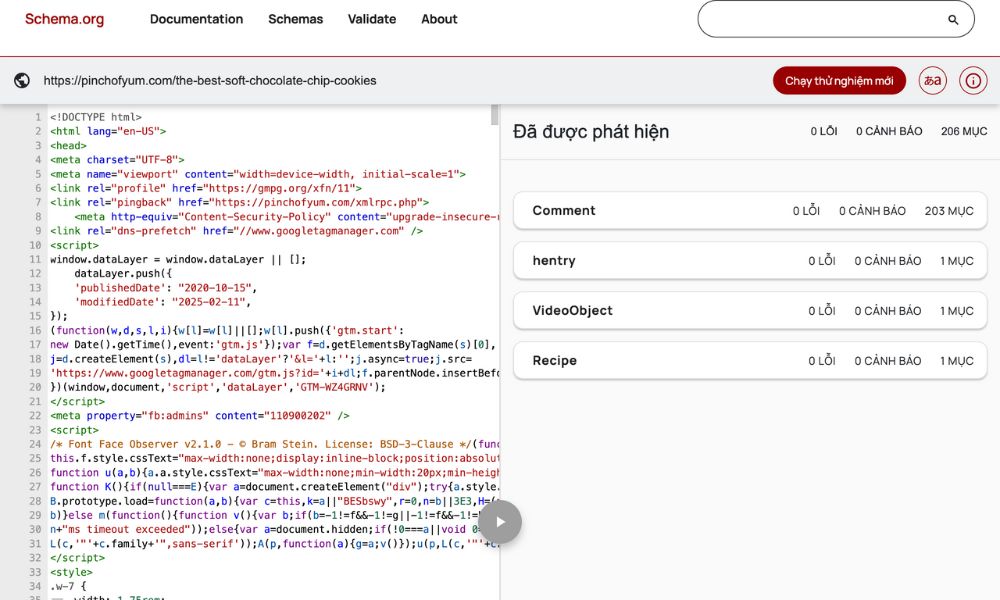Image resolution: width=1000 pixels, height=600 pixels.
Task: Open the About page
Action: click(x=439, y=19)
